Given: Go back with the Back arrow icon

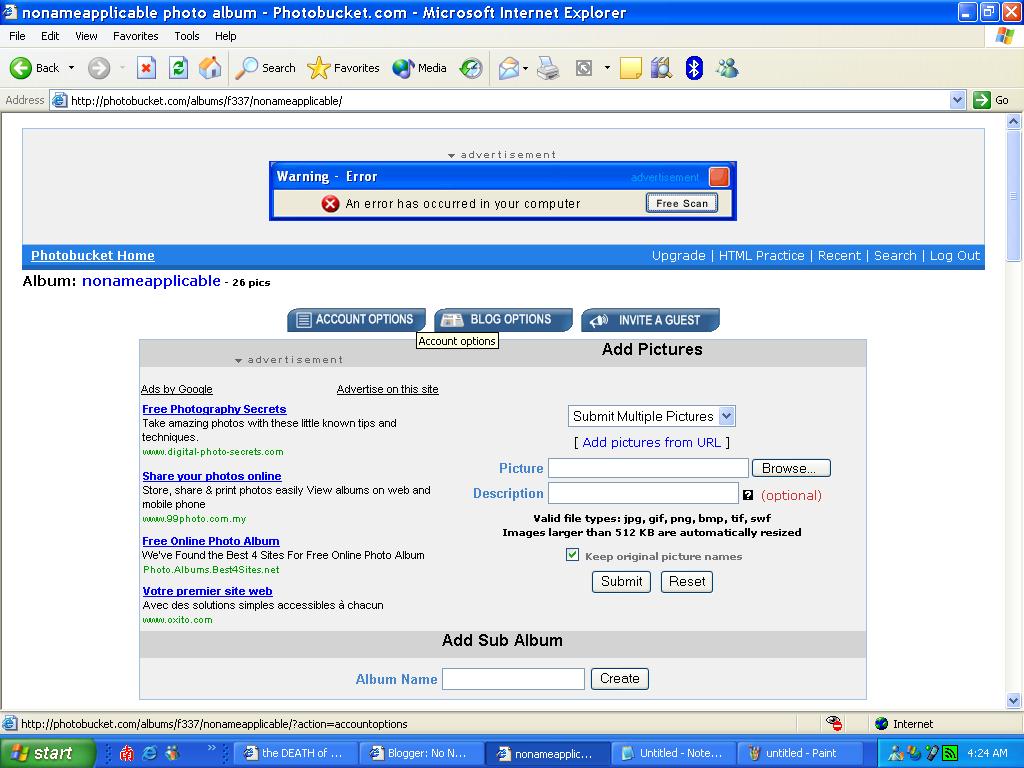Looking at the screenshot, I should pos(21,68).
